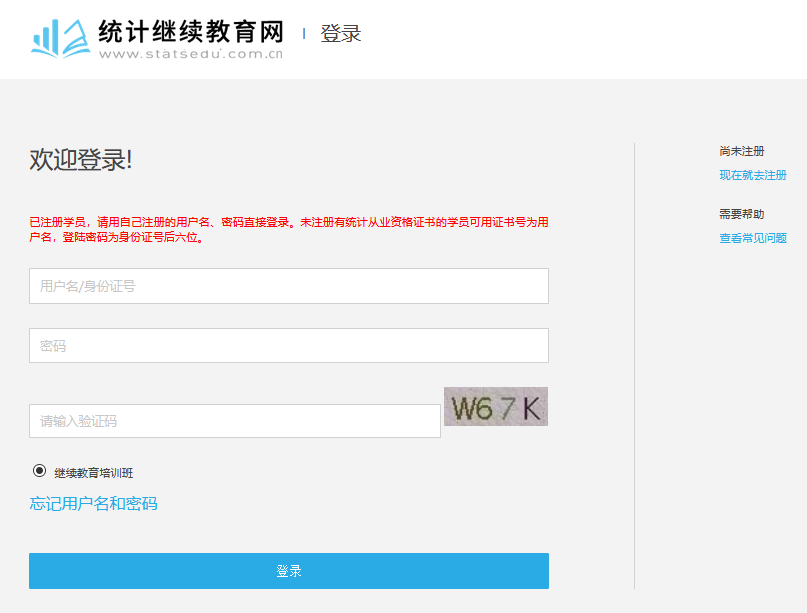The image size is (807, 613).
Task: Open the 查看常见问题 help link
Action: click(x=752, y=238)
